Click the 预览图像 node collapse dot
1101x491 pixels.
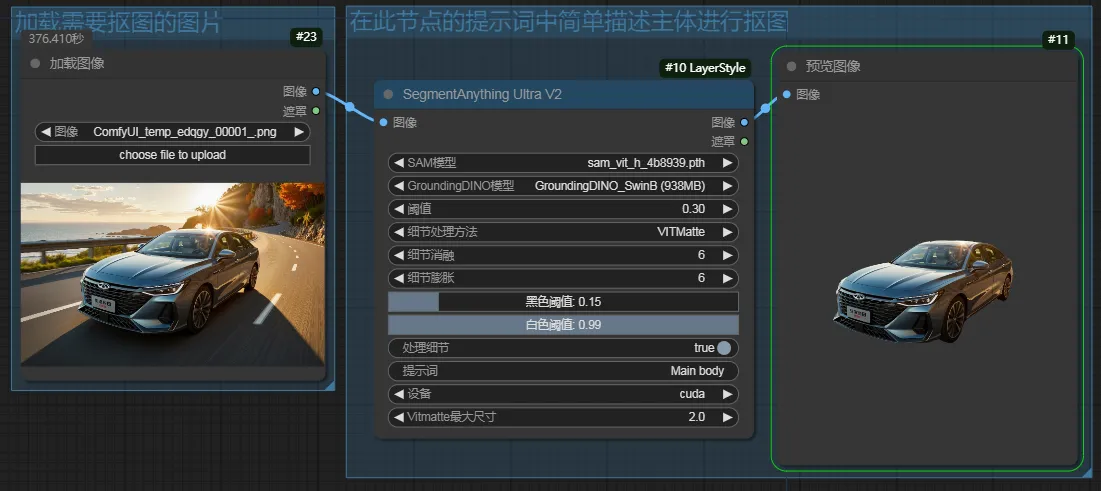pos(791,67)
